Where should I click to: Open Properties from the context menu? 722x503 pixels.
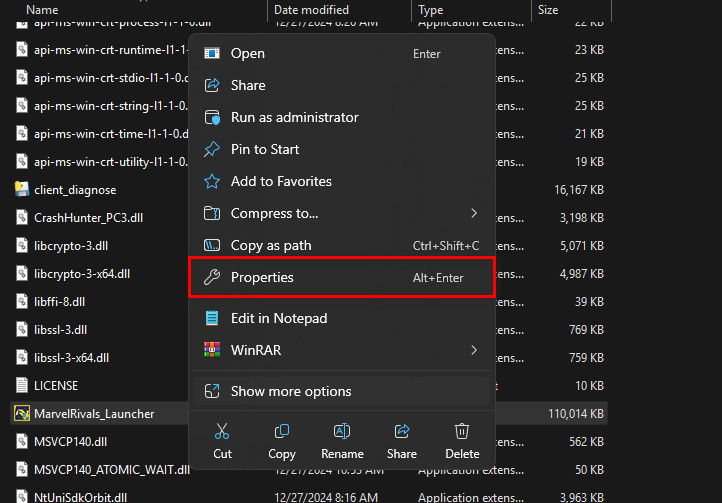pos(342,277)
